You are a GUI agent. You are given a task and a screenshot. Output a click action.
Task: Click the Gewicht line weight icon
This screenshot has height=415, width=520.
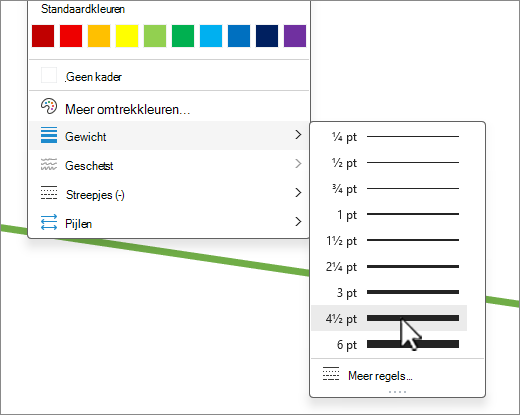(x=49, y=135)
